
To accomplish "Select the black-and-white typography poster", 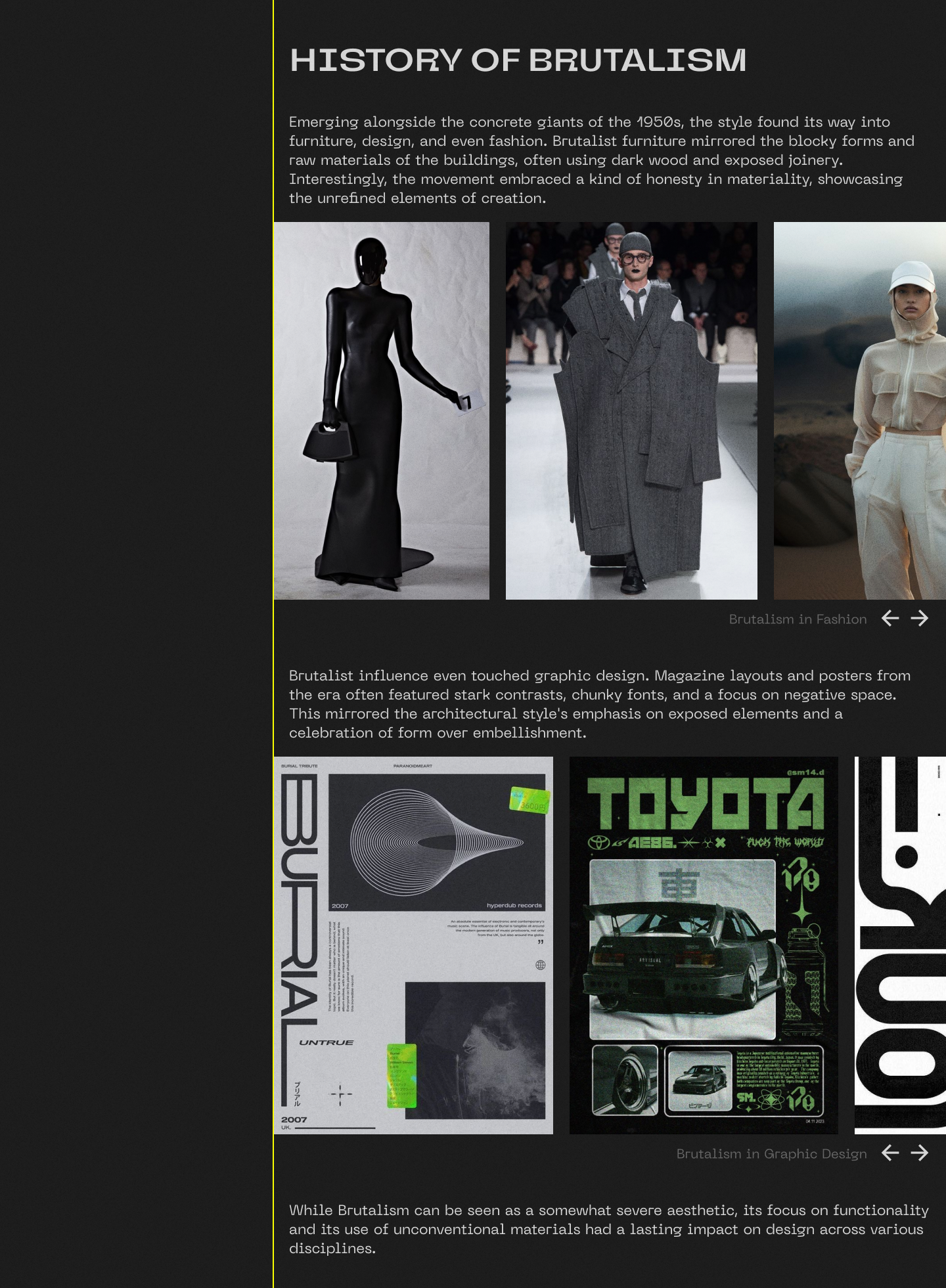I will click(x=900, y=946).
